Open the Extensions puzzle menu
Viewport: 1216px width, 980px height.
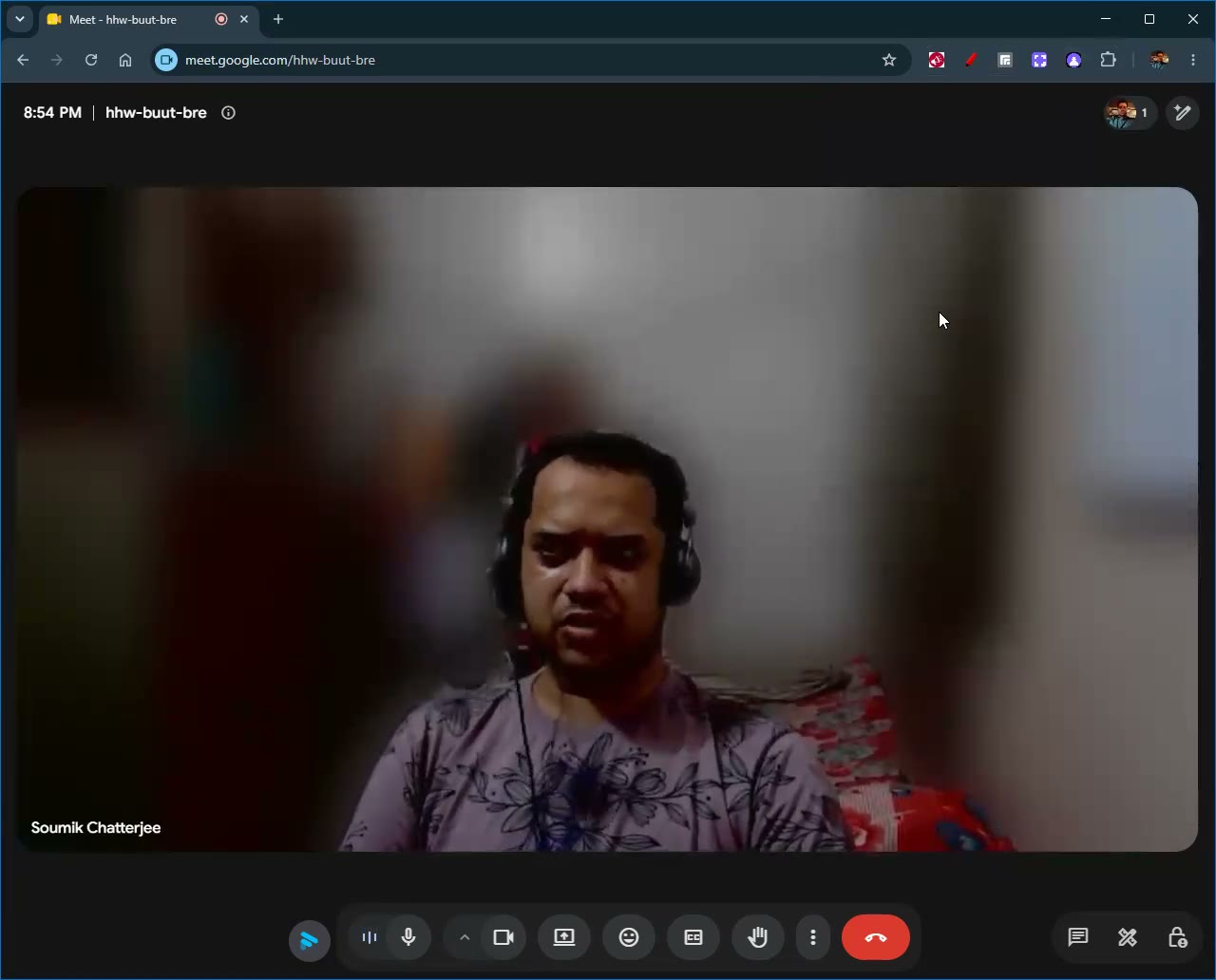[1108, 60]
